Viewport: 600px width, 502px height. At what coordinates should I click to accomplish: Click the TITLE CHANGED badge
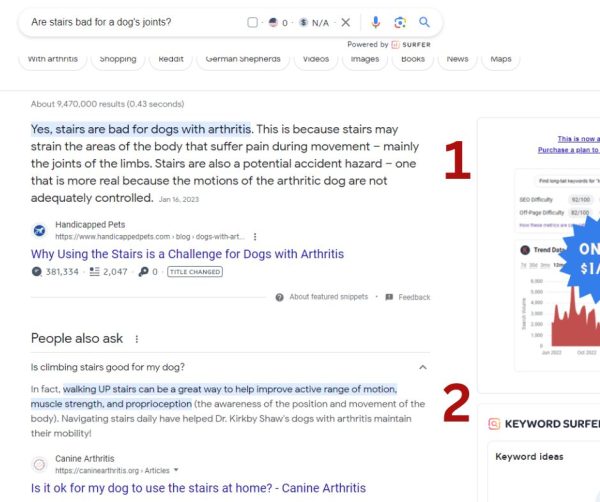click(195, 272)
